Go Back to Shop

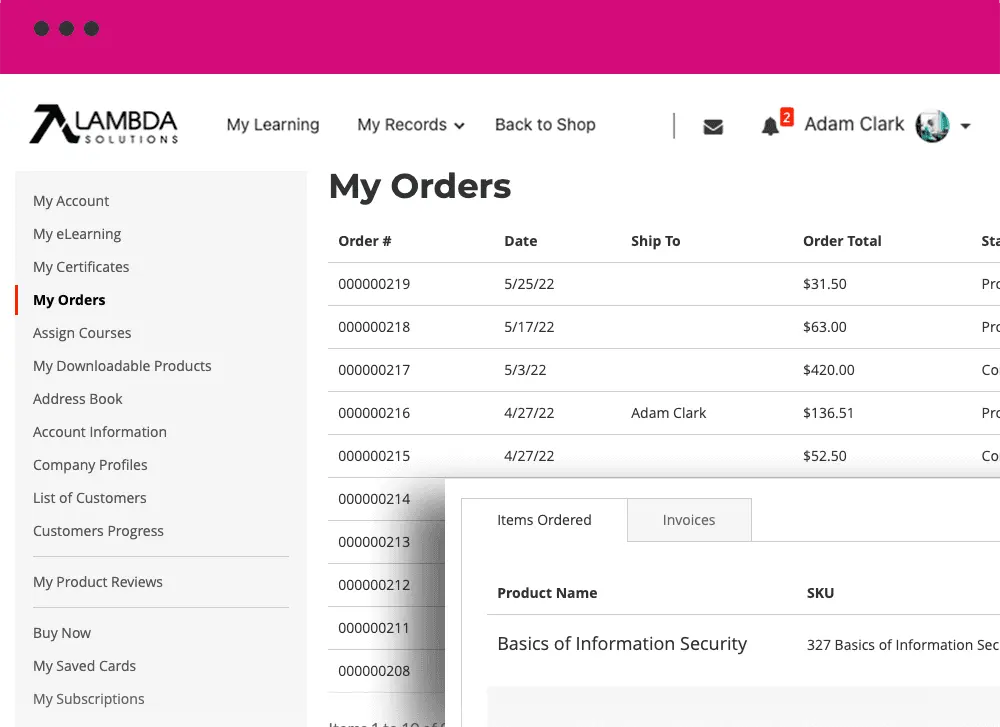point(545,125)
